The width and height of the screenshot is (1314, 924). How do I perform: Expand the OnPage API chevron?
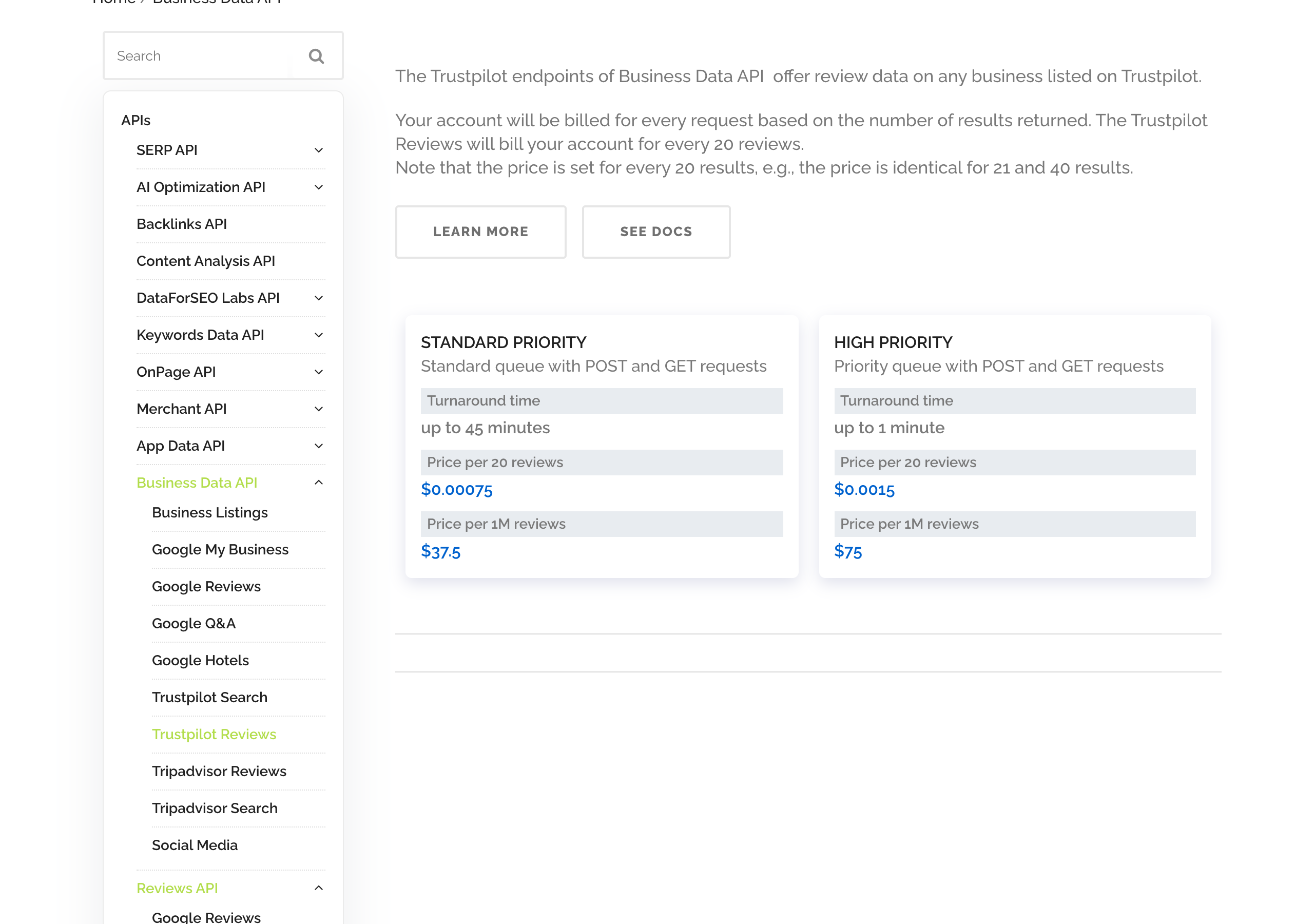(319, 372)
